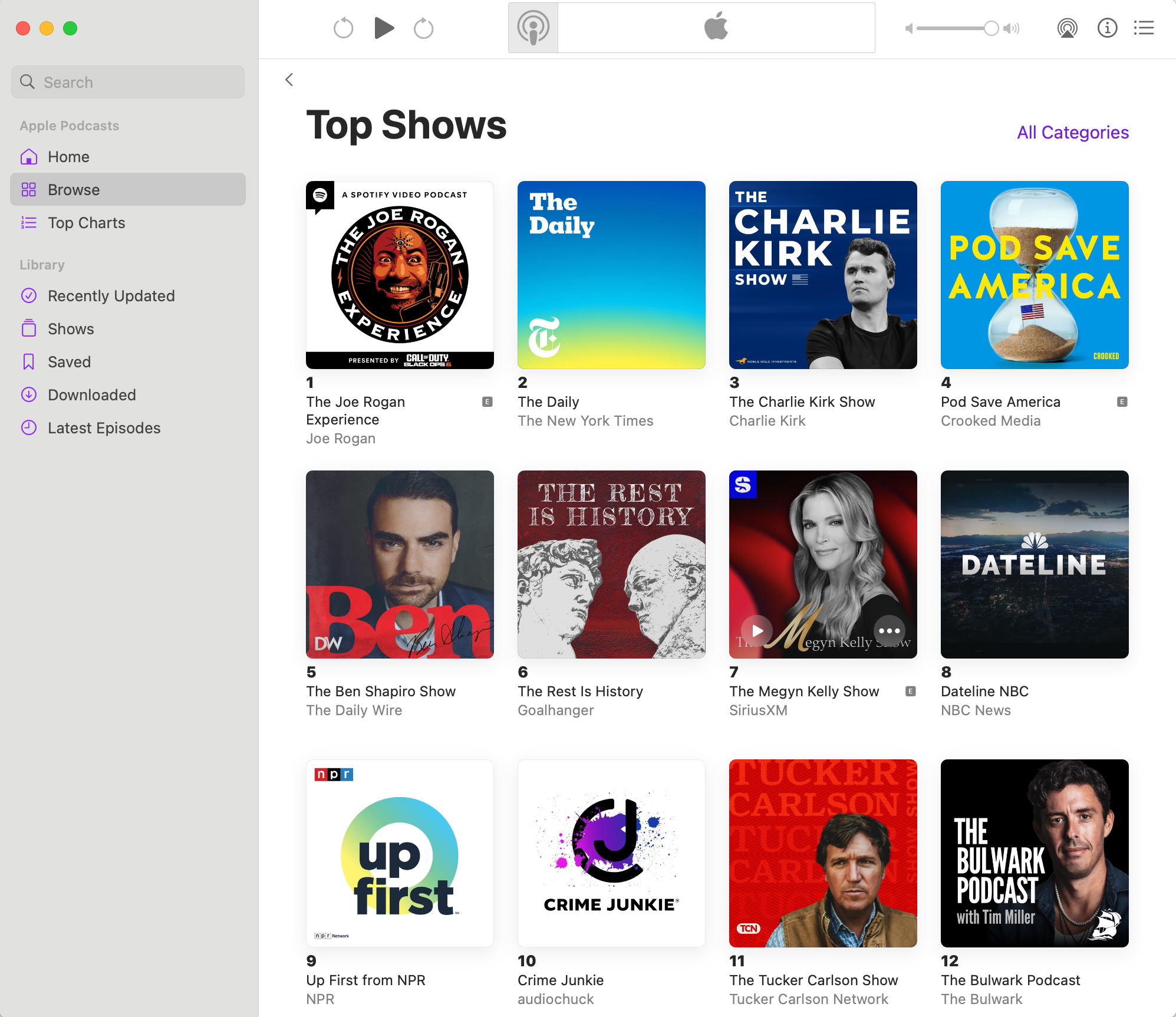Start playback with the Play button

pos(384,28)
